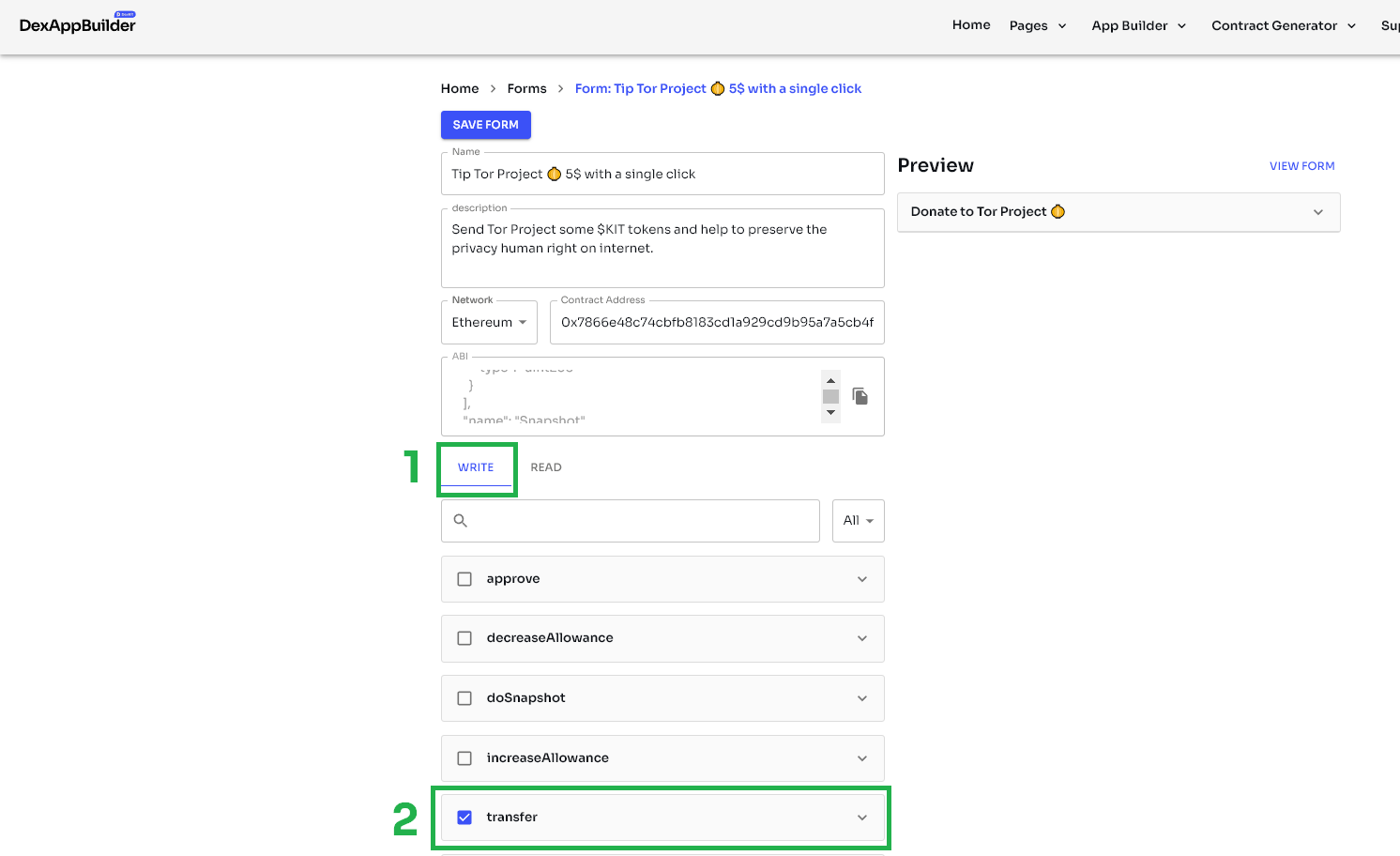Open the Contract Generator menu
Viewport: 1400px width, 856px height.
point(1283,25)
